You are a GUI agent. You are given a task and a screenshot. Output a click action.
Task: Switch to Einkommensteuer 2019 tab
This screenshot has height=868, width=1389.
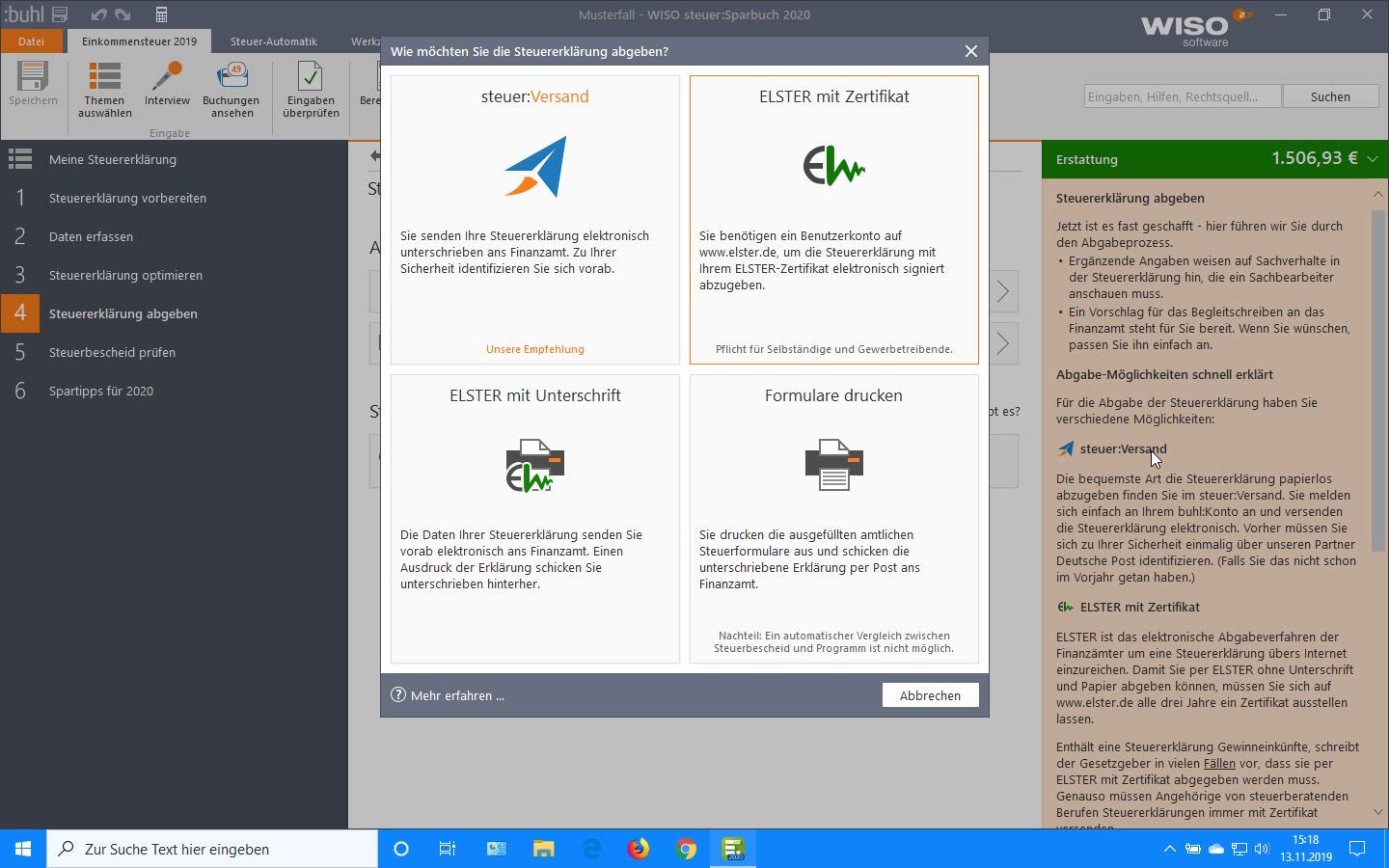point(139,41)
